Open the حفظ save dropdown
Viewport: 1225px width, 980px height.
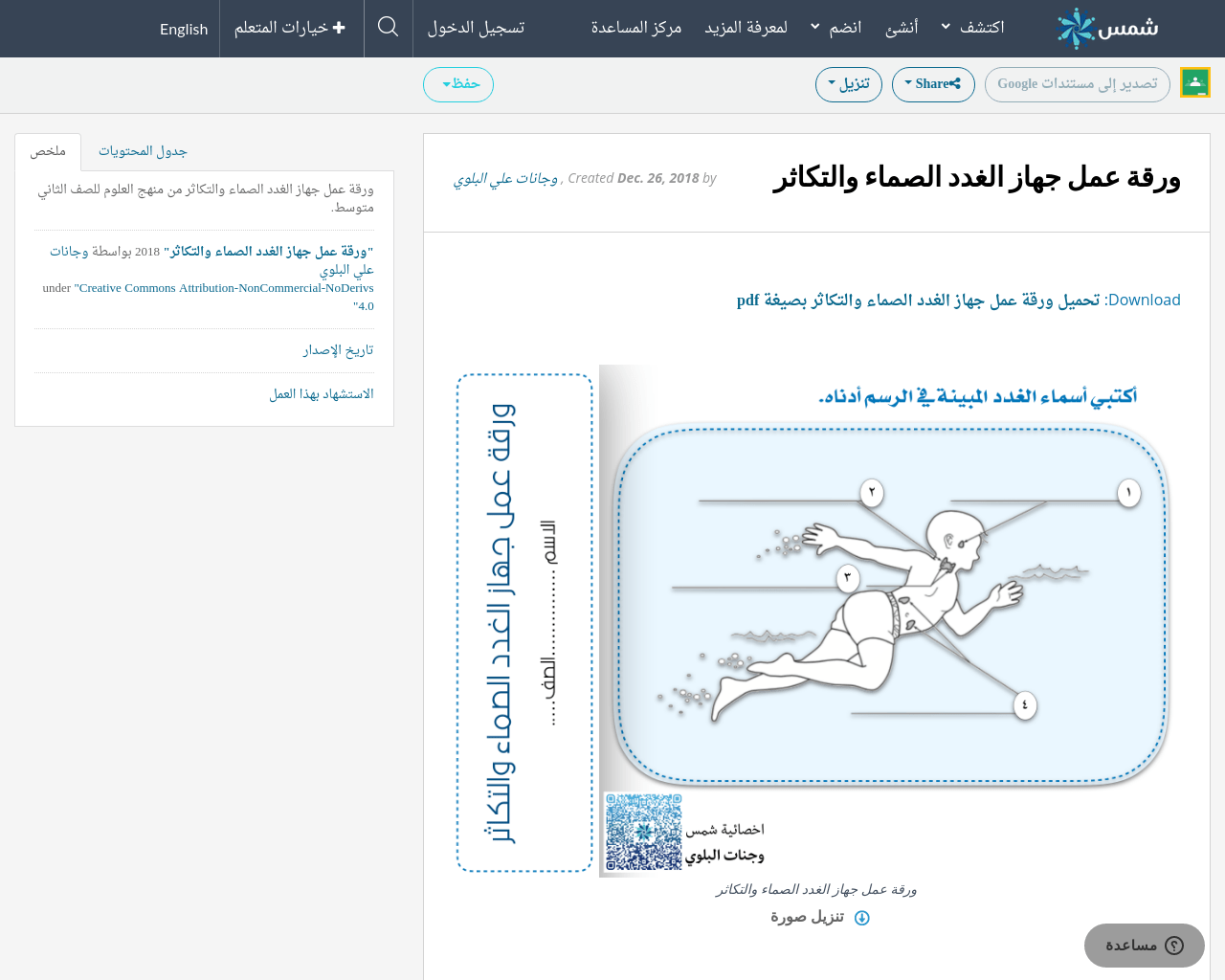(x=458, y=84)
